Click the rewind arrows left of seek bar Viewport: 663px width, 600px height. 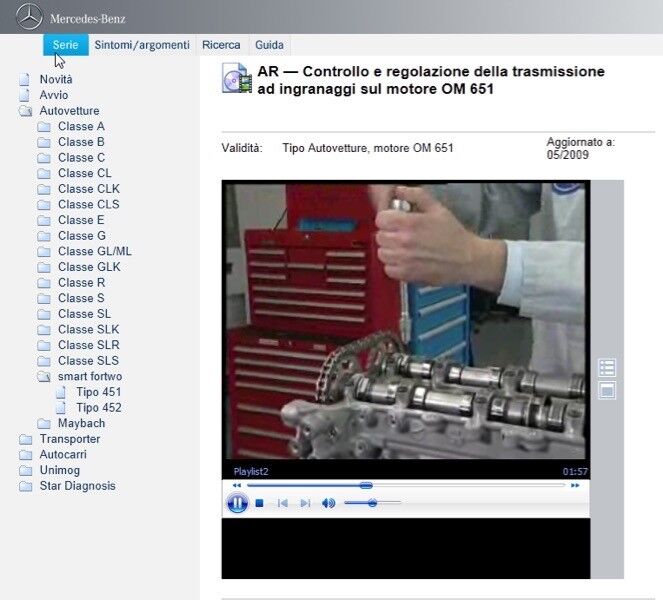237,485
